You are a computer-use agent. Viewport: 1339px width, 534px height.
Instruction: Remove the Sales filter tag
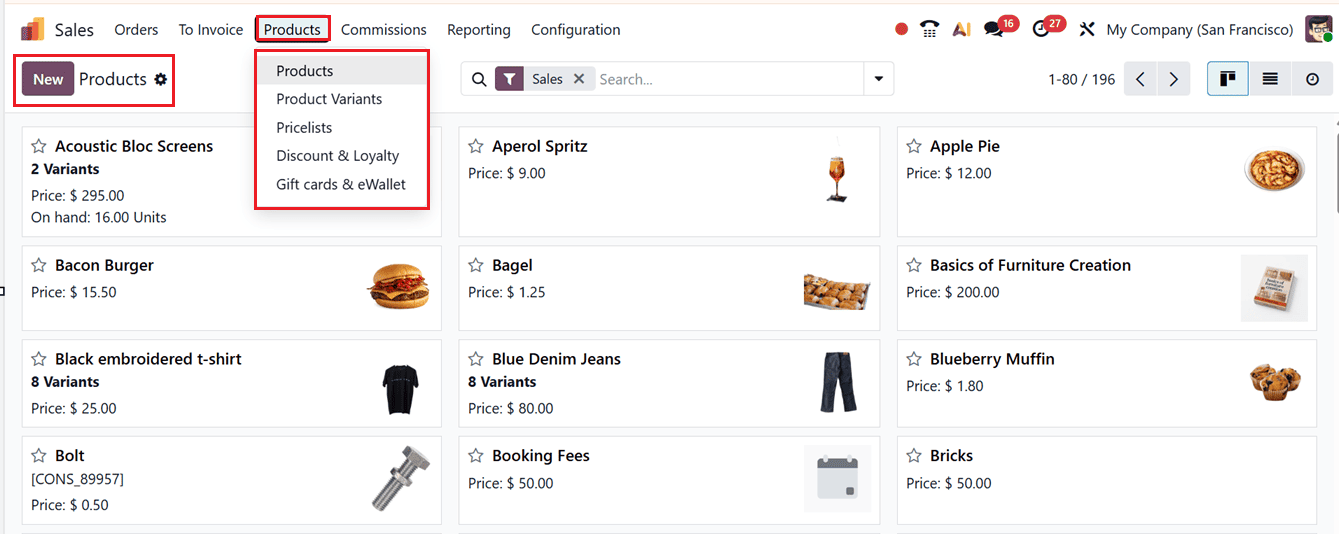579,79
